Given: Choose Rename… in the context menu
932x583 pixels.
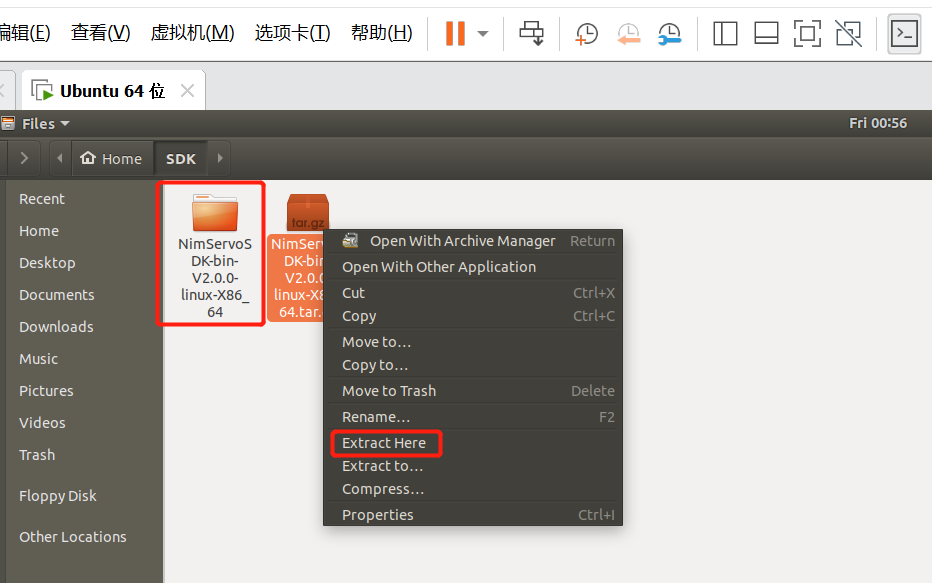Looking at the screenshot, I should [x=473, y=417].
